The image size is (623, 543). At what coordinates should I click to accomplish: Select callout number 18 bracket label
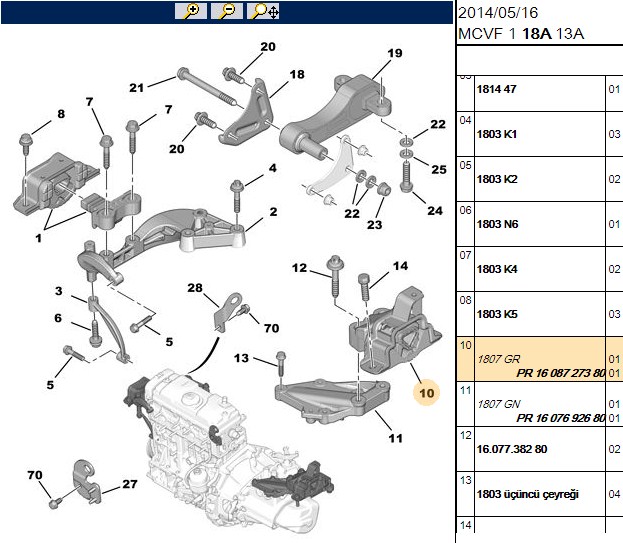pyautogui.click(x=297, y=74)
